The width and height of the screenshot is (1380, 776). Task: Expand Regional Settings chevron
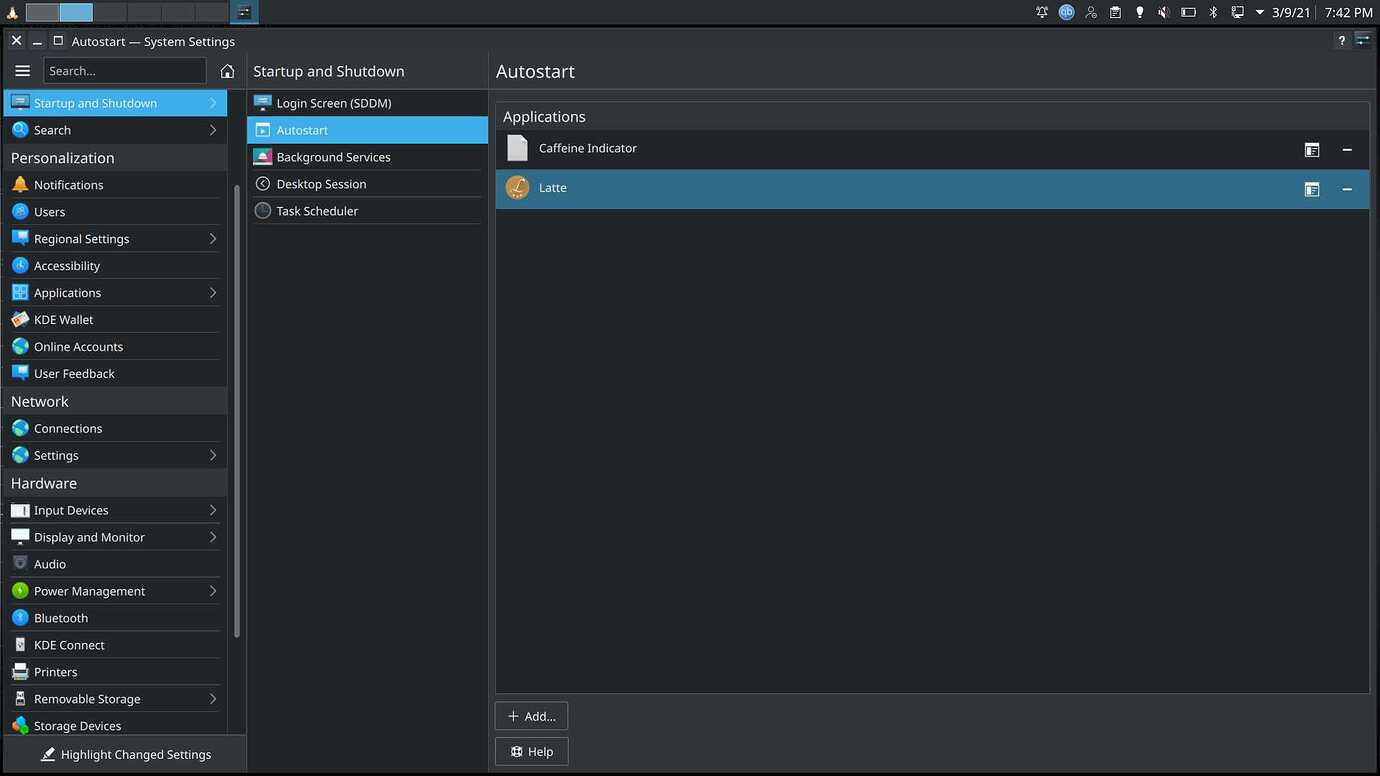coord(213,239)
